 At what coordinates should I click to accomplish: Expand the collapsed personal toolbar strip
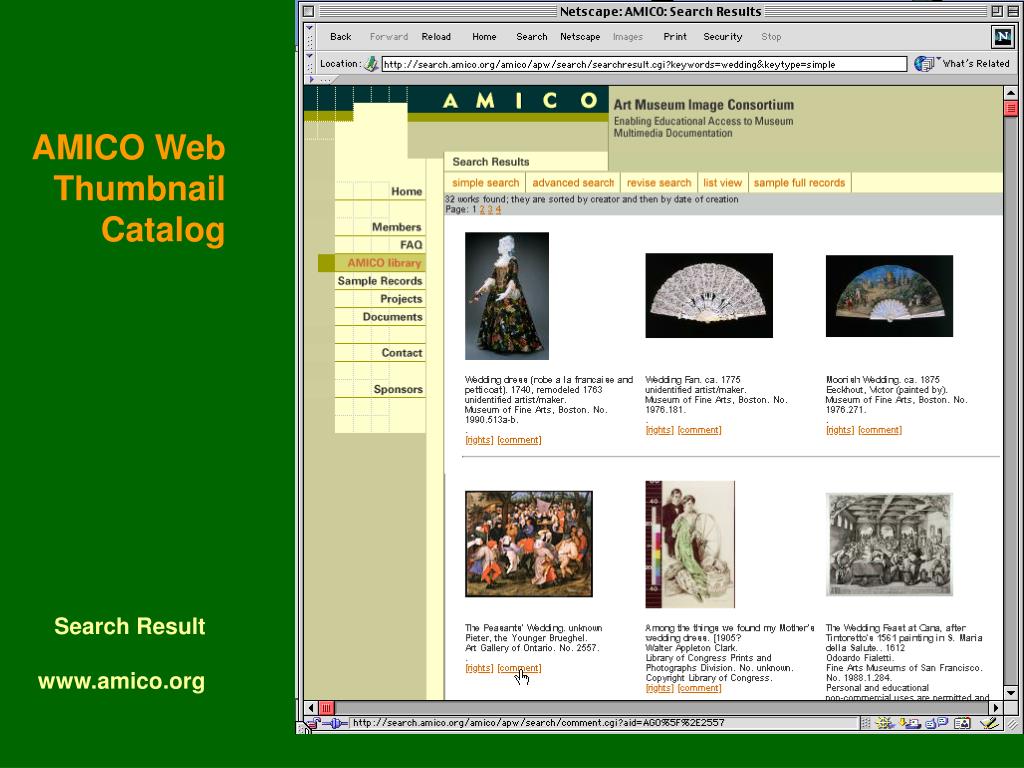[320, 80]
